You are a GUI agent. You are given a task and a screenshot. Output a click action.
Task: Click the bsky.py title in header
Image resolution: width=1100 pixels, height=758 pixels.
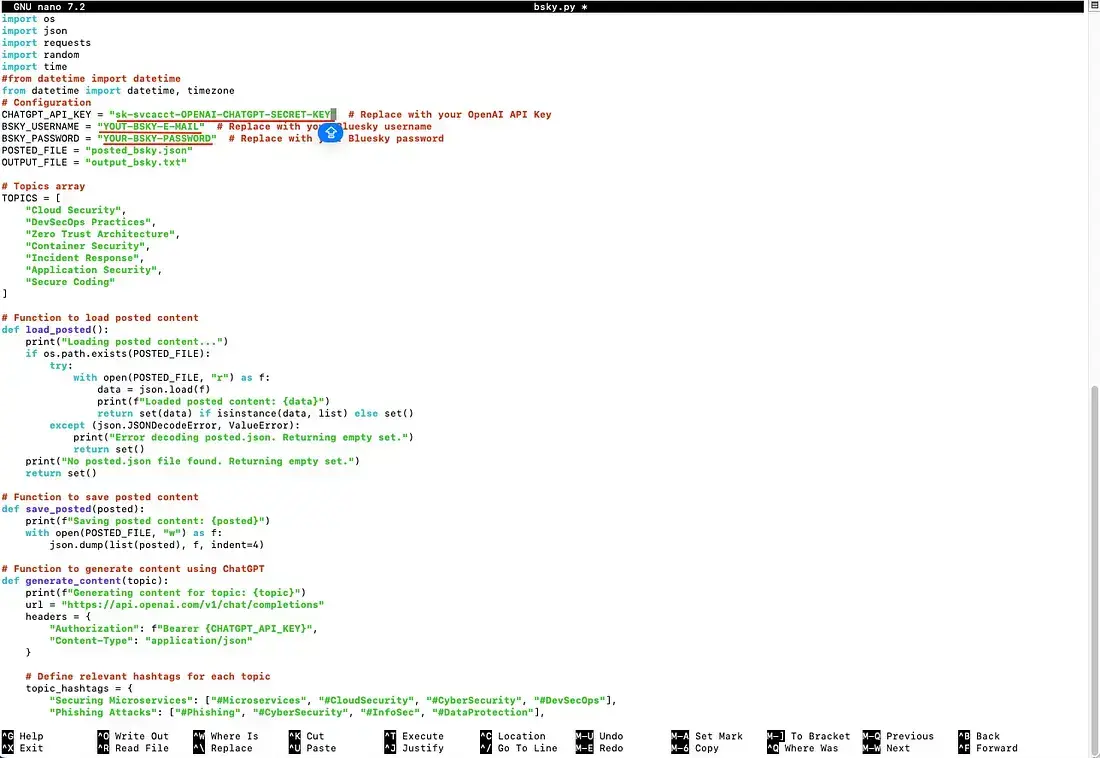(560, 7)
